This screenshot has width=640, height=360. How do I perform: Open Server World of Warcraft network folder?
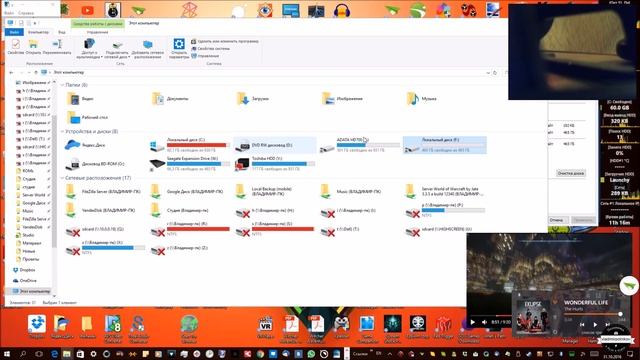(x=445, y=191)
